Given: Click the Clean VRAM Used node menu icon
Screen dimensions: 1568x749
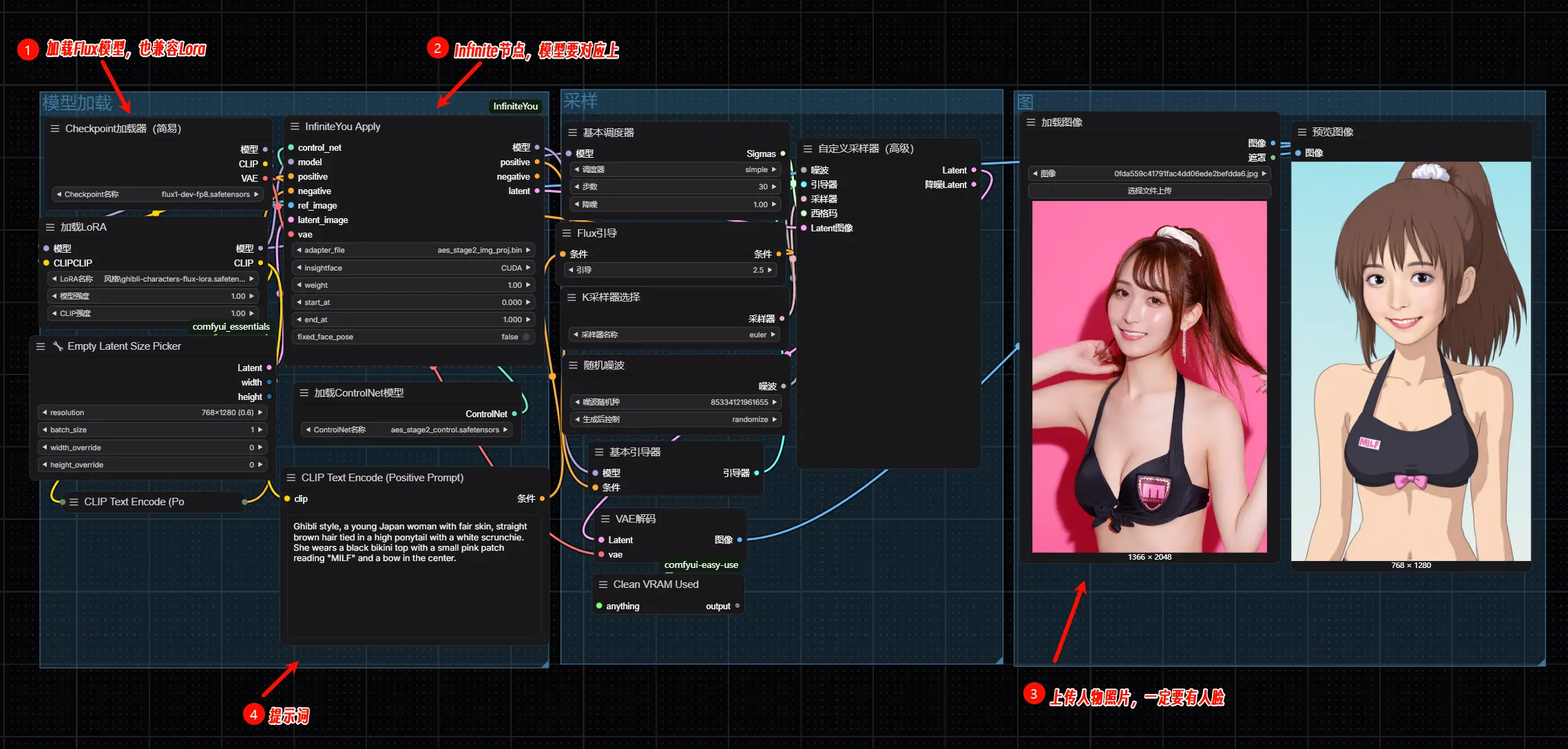Looking at the screenshot, I should [603, 584].
